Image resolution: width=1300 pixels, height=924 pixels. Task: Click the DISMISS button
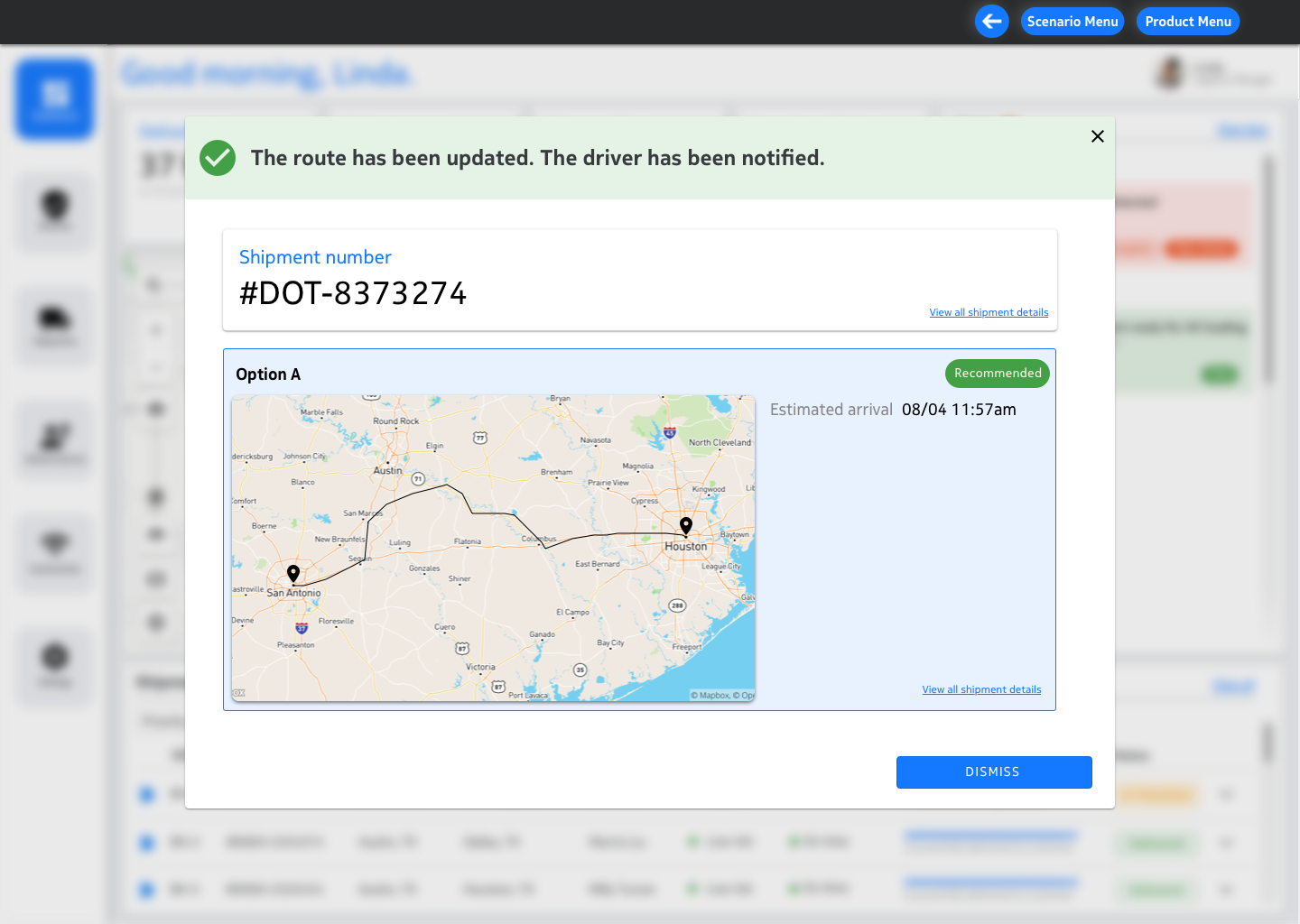click(994, 772)
